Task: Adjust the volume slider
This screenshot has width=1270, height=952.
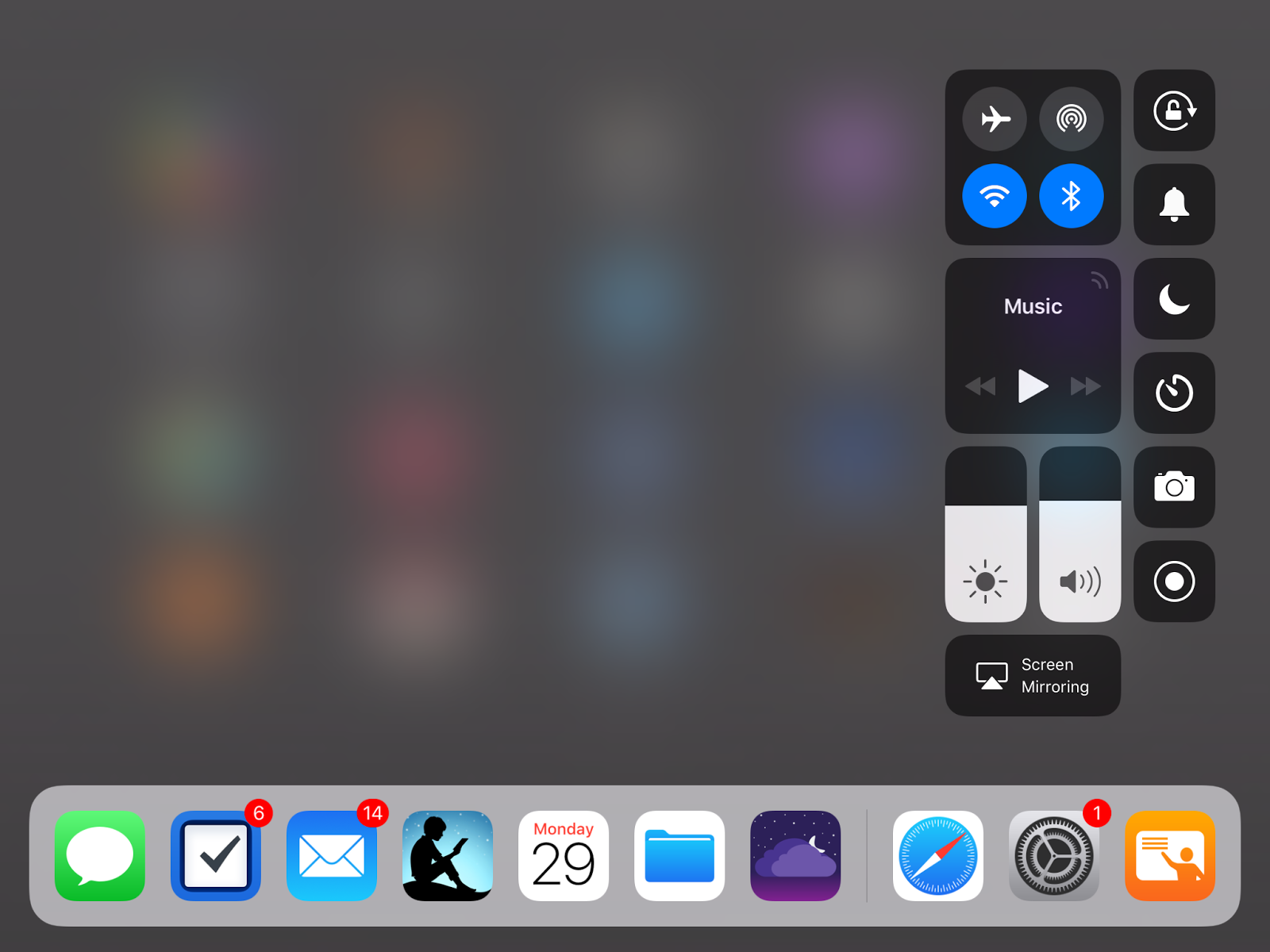Action: pyautogui.click(x=1080, y=534)
